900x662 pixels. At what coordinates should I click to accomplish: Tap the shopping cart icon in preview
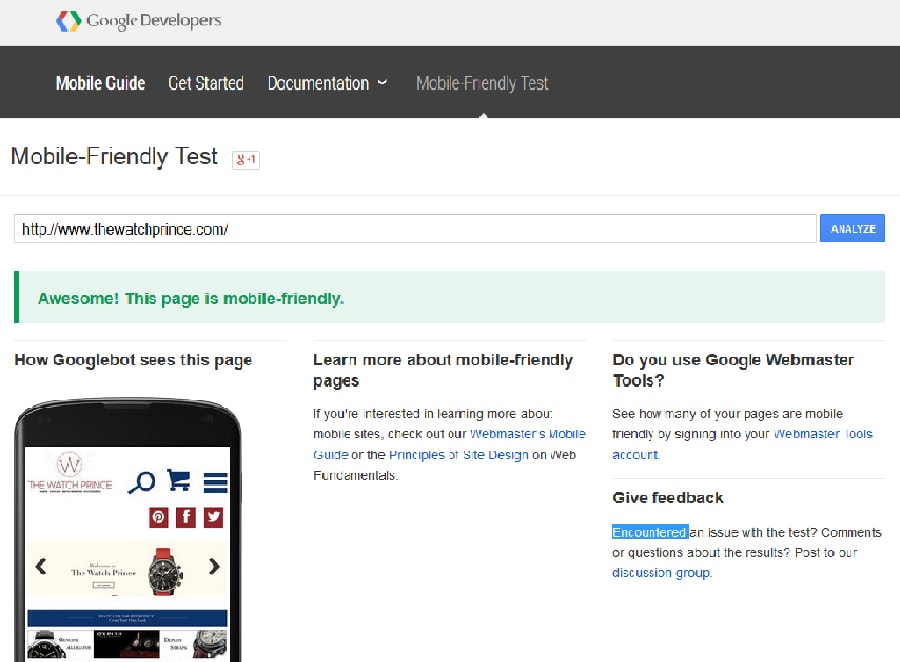[x=179, y=481]
